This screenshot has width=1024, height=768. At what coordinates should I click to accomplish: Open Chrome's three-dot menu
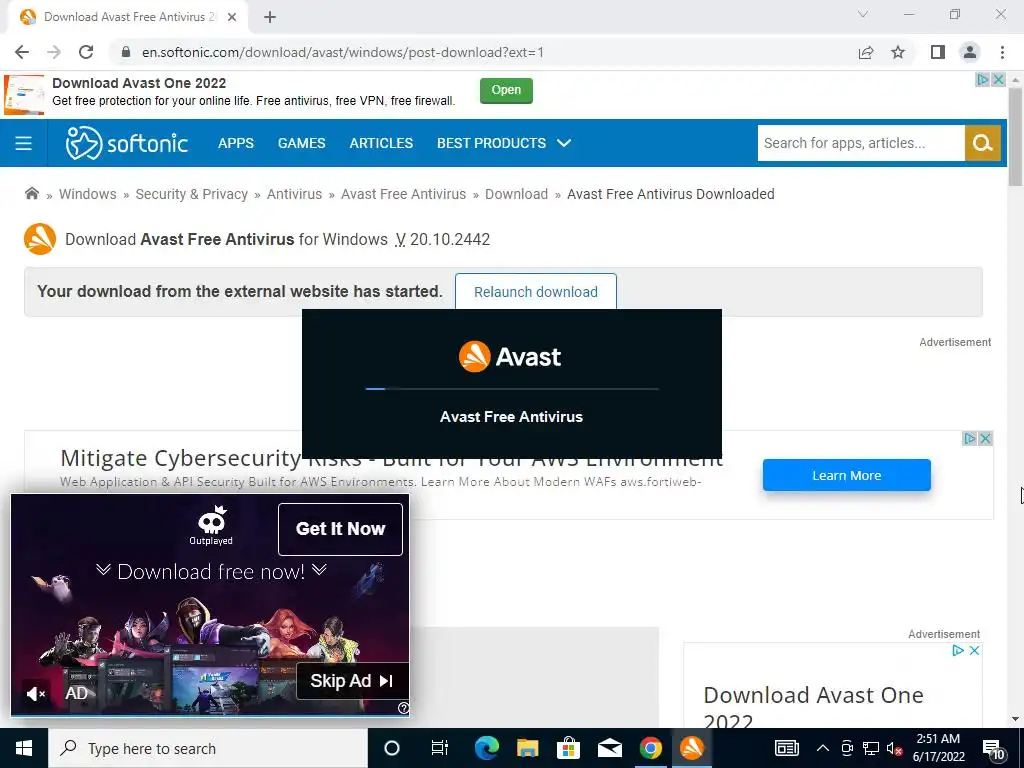point(1002,52)
